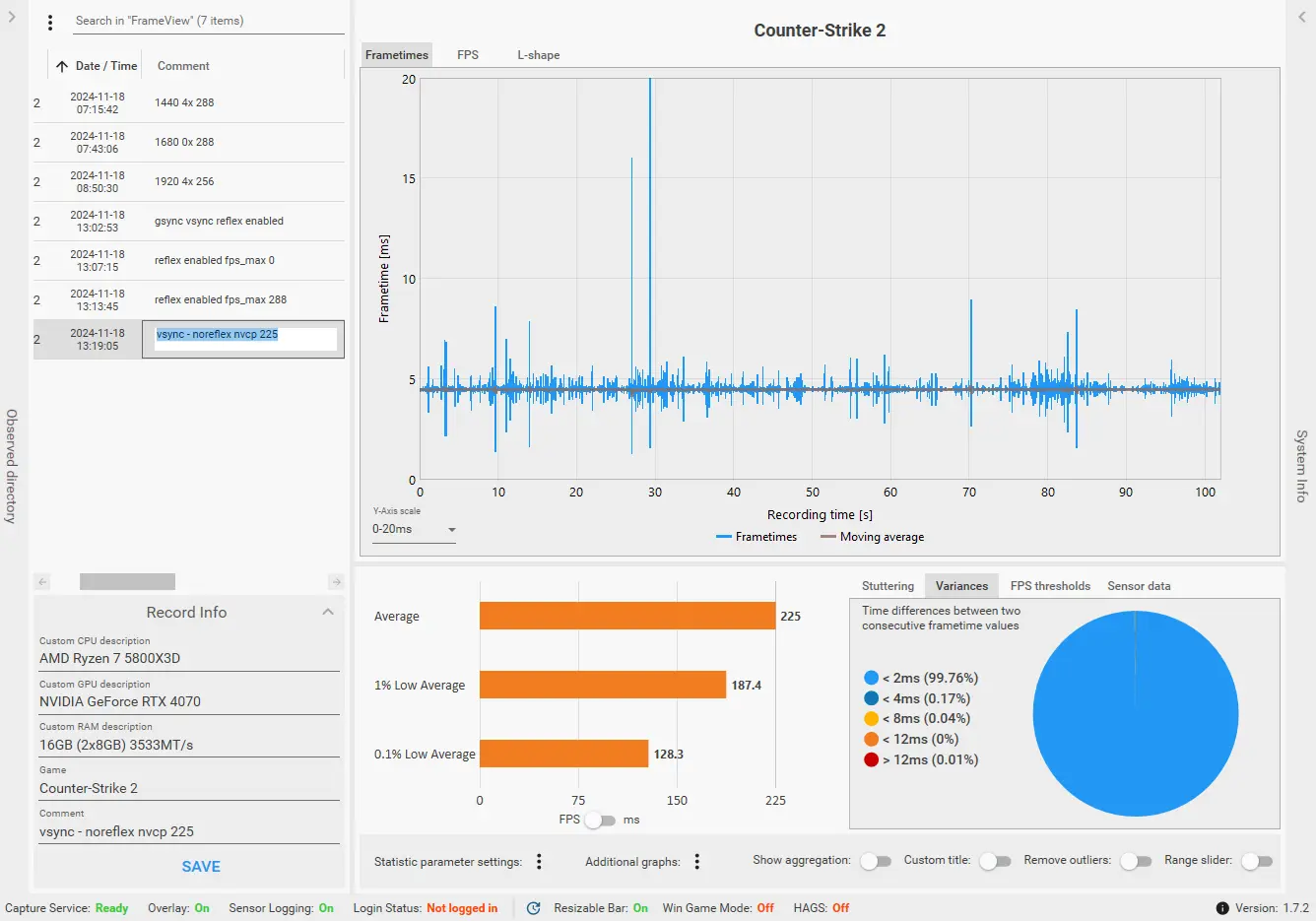This screenshot has width=1316, height=921.
Task: Click the refresh icon in the status bar
Action: 533,908
